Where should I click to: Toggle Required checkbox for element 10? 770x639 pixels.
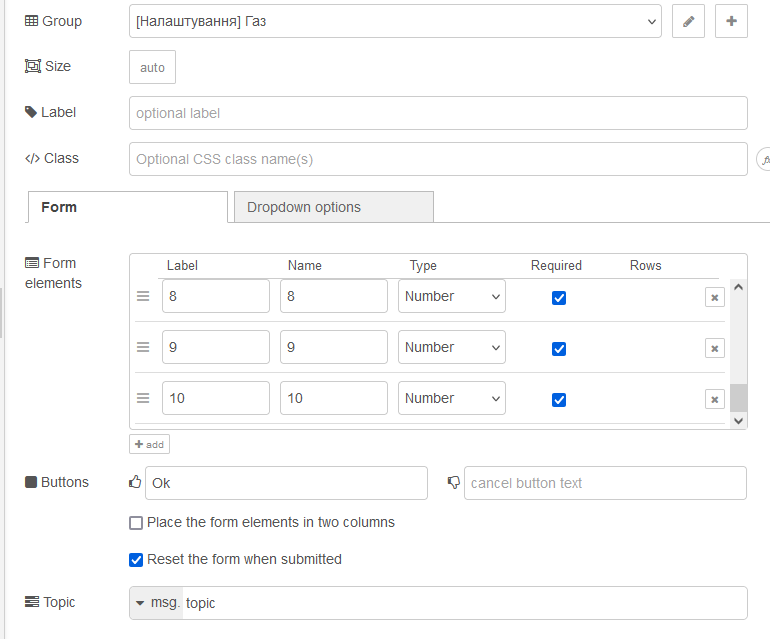pyautogui.click(x=559, y=399)
